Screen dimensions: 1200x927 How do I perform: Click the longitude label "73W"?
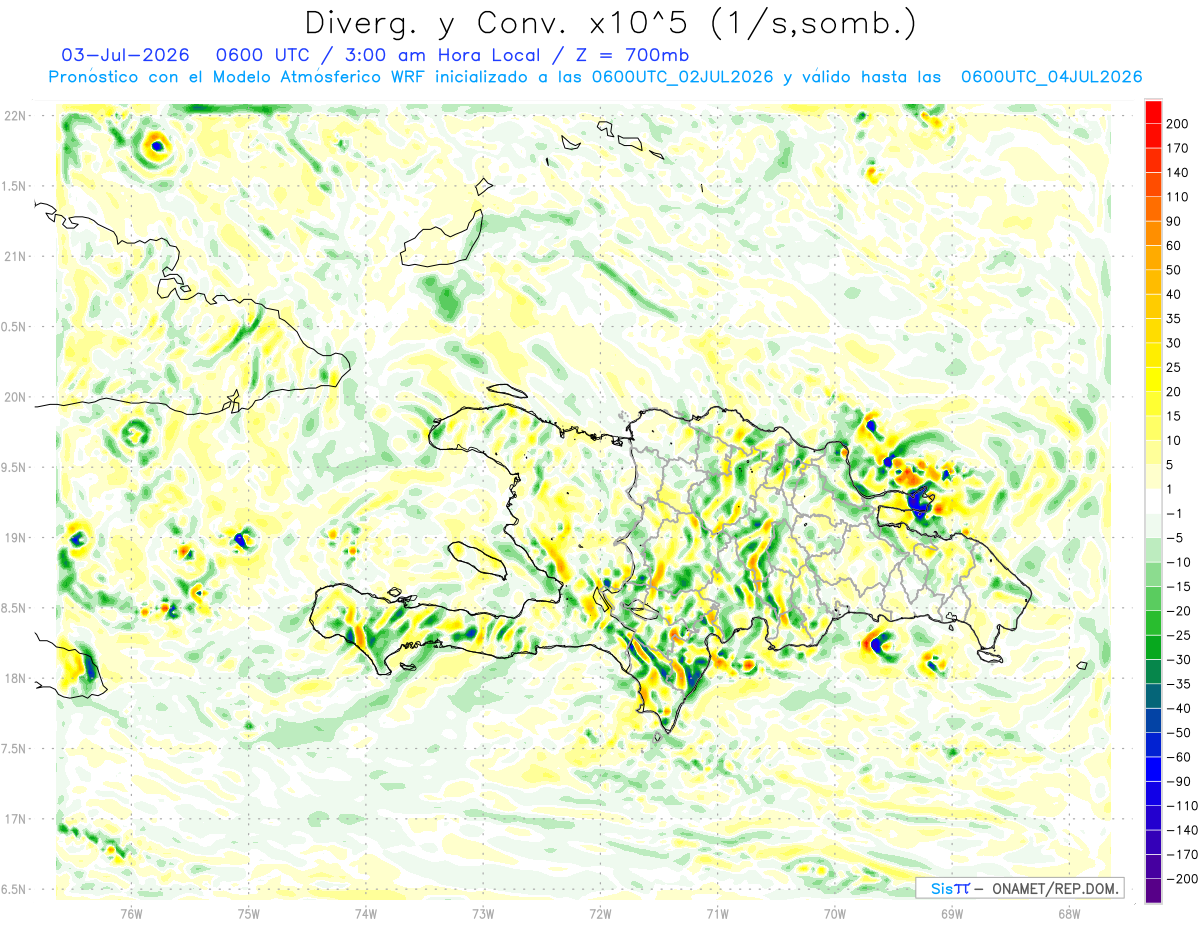point(483,913)
